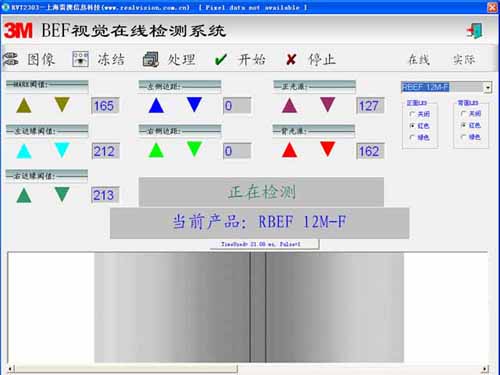Image resolution: width=500 pixels, height=375 pixels.
Task: Click the MARK阈值 value field 165
Action: coord(105,106)
